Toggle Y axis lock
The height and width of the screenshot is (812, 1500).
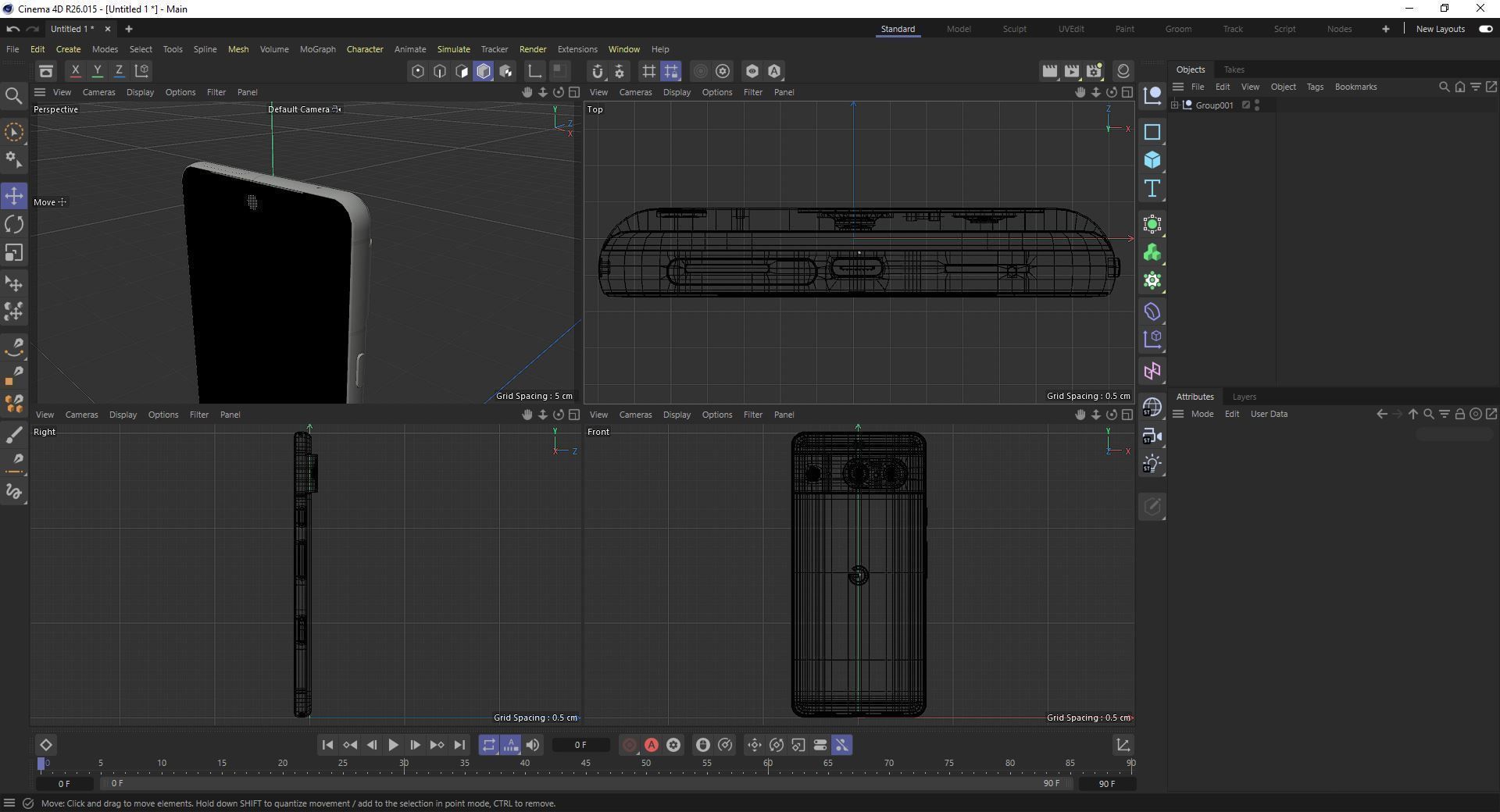[x=97, y=70]
